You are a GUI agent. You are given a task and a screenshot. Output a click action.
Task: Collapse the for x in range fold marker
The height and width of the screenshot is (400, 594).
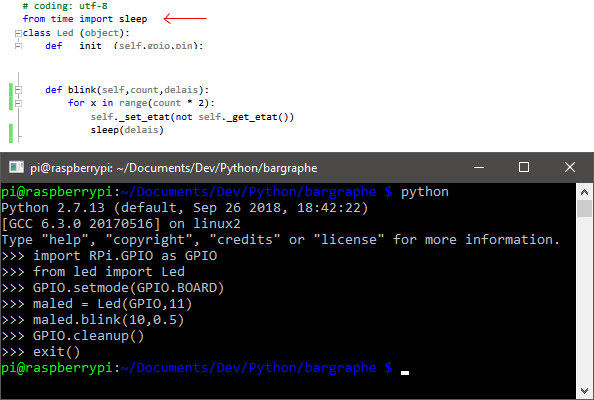pyautogui.click(x=18, y=103)
